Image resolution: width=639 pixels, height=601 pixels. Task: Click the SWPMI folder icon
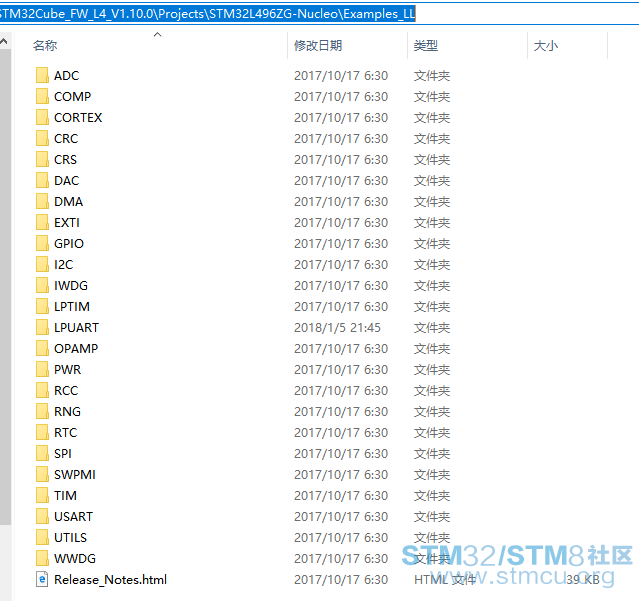42,474
